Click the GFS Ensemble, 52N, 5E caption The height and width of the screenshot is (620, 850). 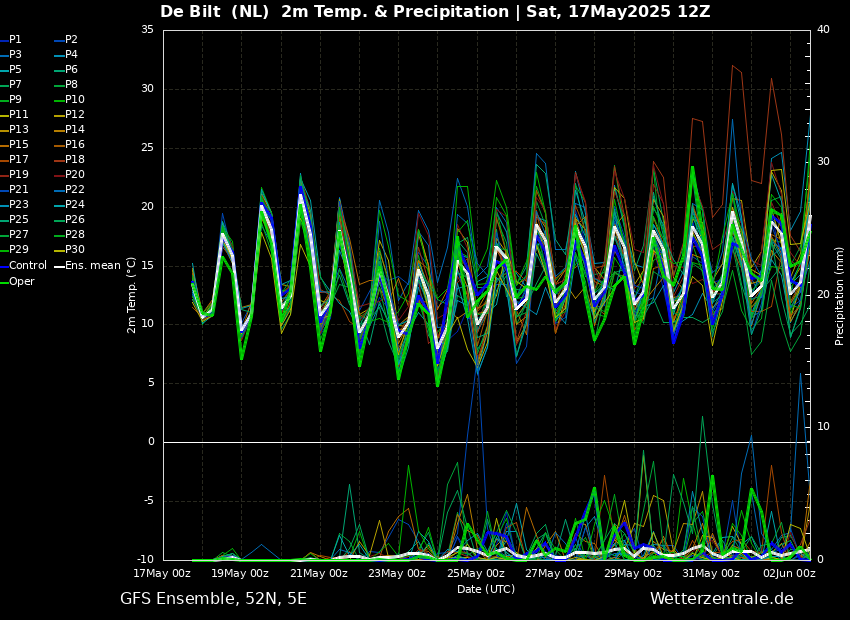(x=213, y=599)
